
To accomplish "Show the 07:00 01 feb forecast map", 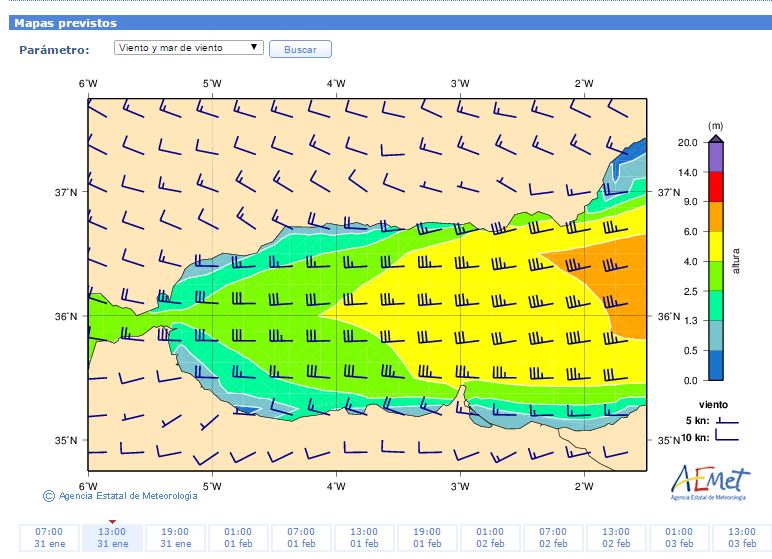I will pos(301,537).
